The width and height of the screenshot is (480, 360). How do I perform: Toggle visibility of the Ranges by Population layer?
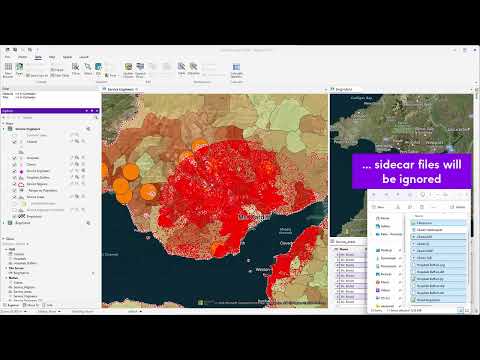(14, 190)
